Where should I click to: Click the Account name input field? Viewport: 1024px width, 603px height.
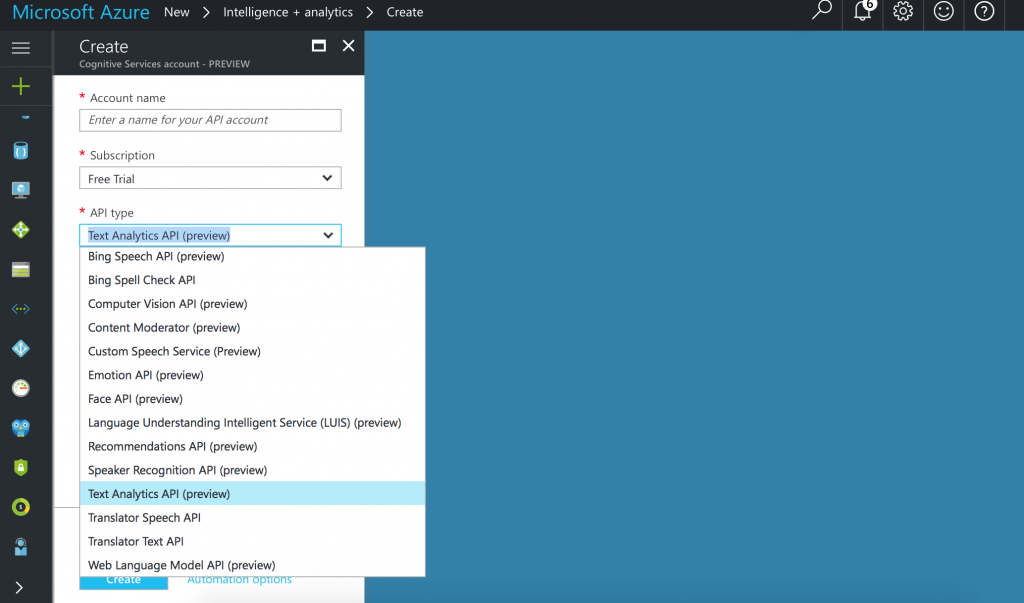[x=210, y=120]
